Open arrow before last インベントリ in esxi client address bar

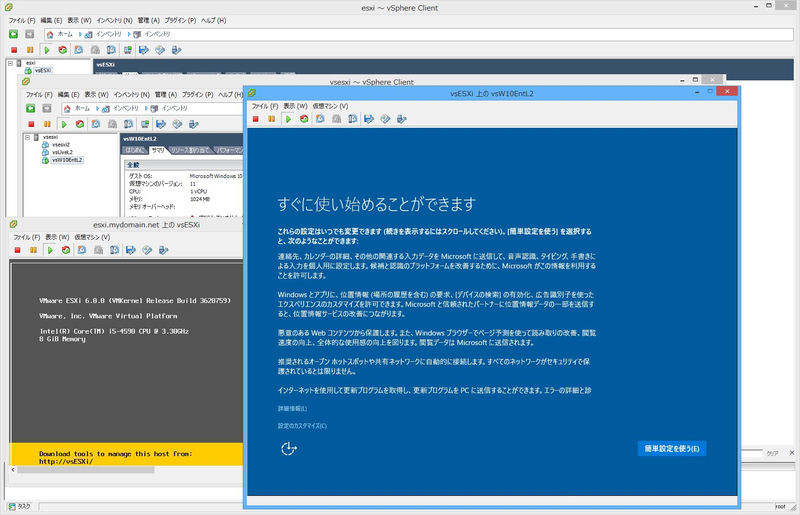[x=129, y=34]
